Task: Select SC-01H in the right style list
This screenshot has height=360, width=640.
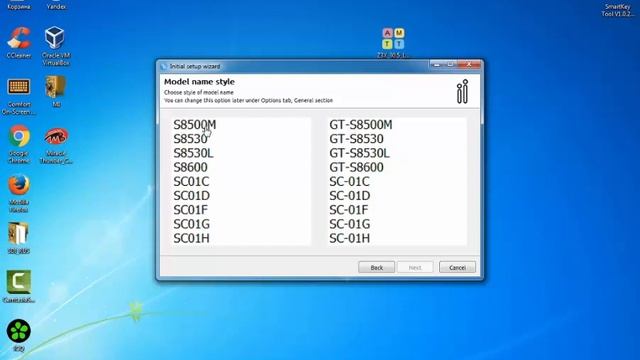Action: [350, 238]
